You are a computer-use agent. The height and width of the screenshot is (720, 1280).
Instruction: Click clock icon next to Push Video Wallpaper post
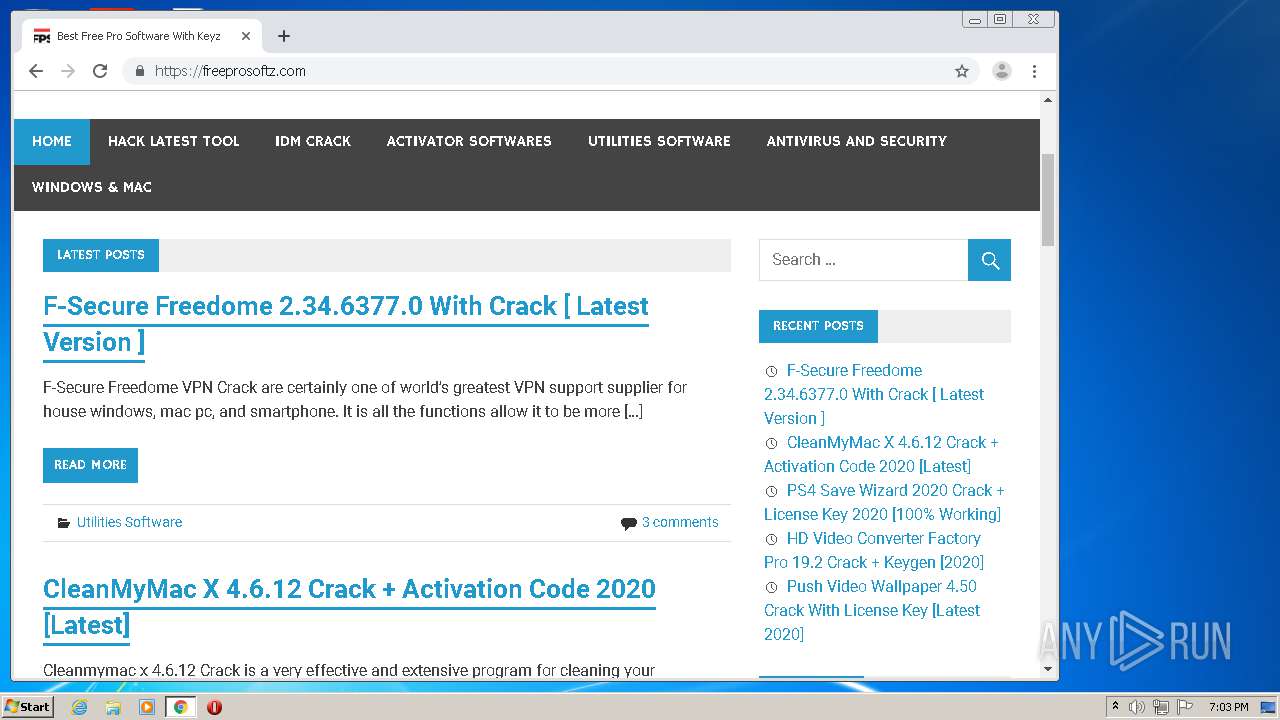771,587
